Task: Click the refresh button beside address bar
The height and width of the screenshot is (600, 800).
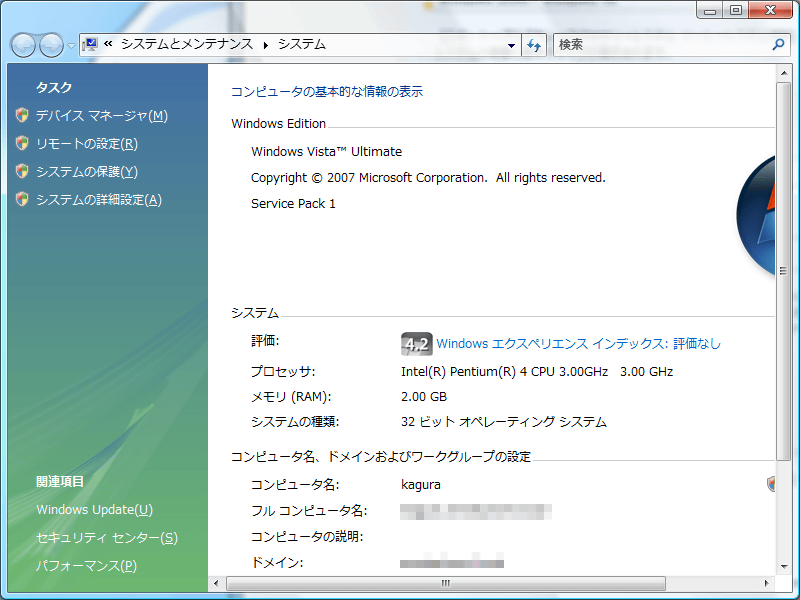Action: pyautogui.click(x=534, y=45)
